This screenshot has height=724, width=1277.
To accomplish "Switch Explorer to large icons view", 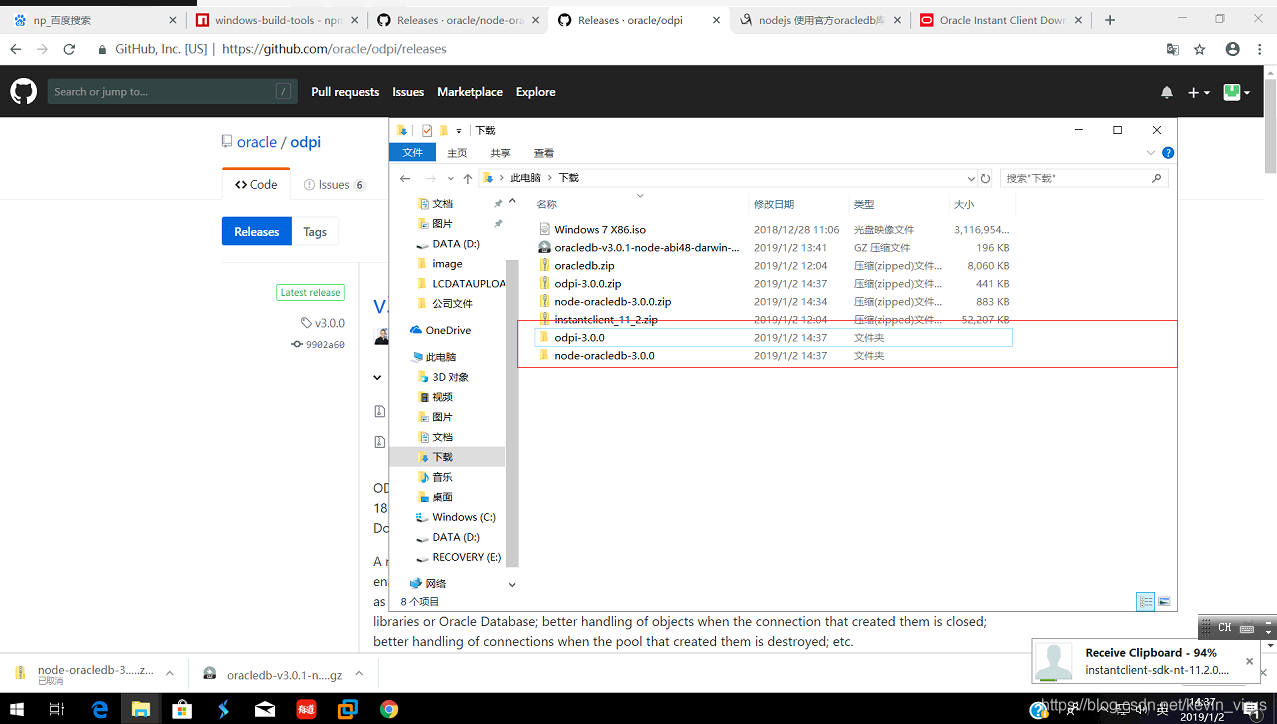I will tap(1164, 601).
